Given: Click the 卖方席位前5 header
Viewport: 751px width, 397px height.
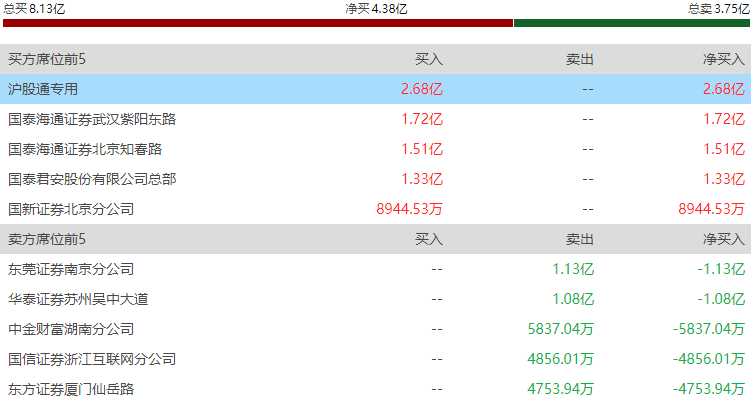Looking at the screenshot, I should click(x=47, y=239).
